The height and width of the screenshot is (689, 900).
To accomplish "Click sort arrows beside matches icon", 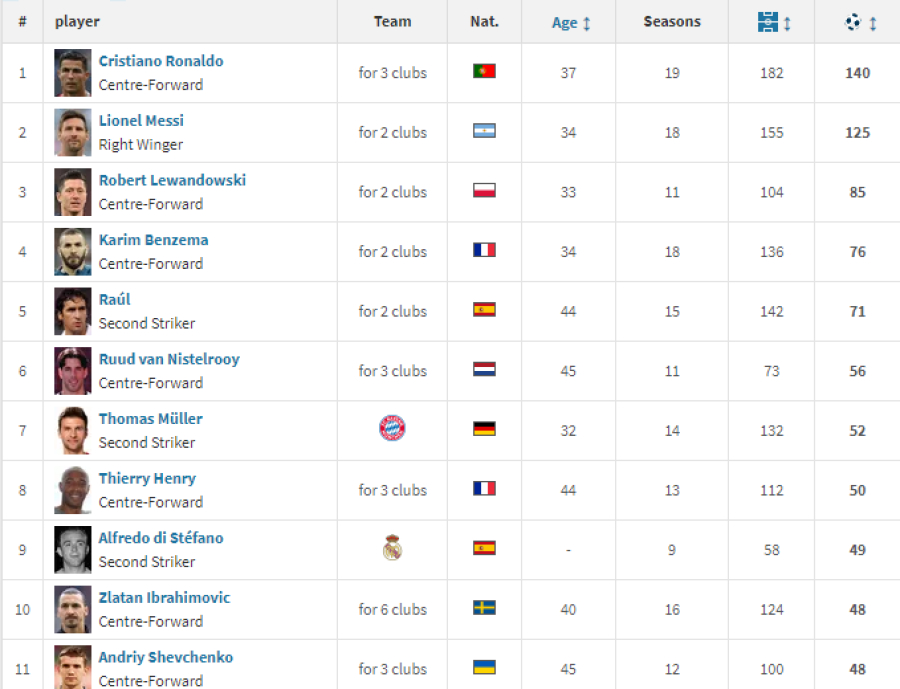I will [x=788, y=24].
